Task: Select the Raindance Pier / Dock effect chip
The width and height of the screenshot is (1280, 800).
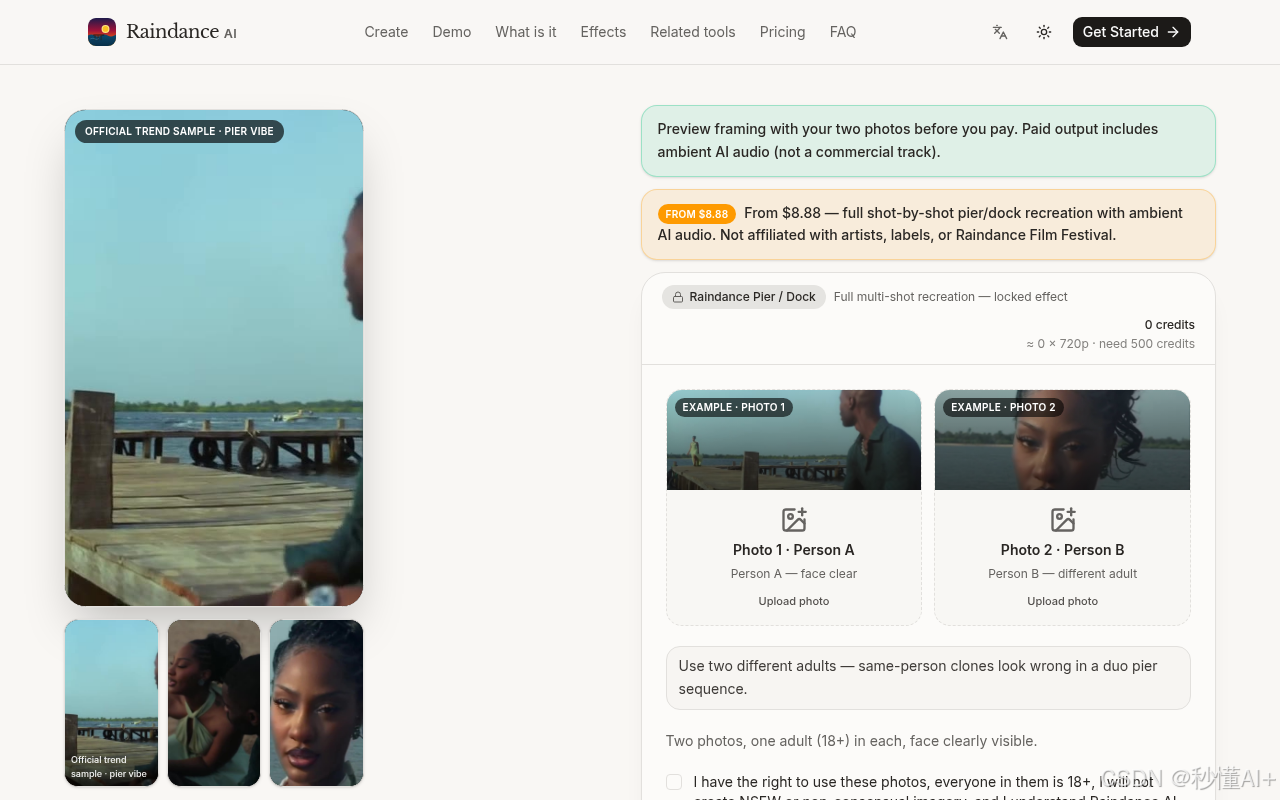Action: click(x=744, y=297)
